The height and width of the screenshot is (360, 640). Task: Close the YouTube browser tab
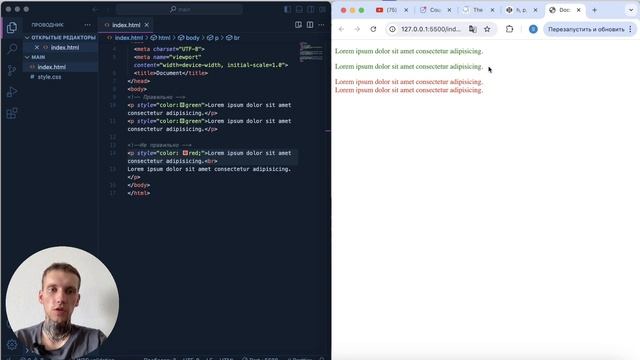pyautogui.click(x=406, y=10)
